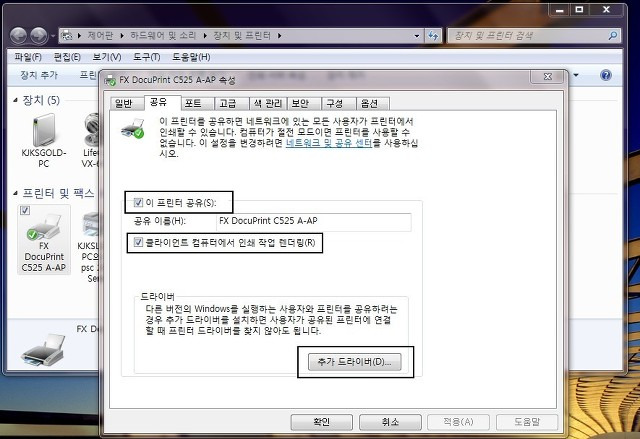Open the '네트워크 및 공유 센터' link
Viewport: 640px width, 439px height.
tap(329, 143)
